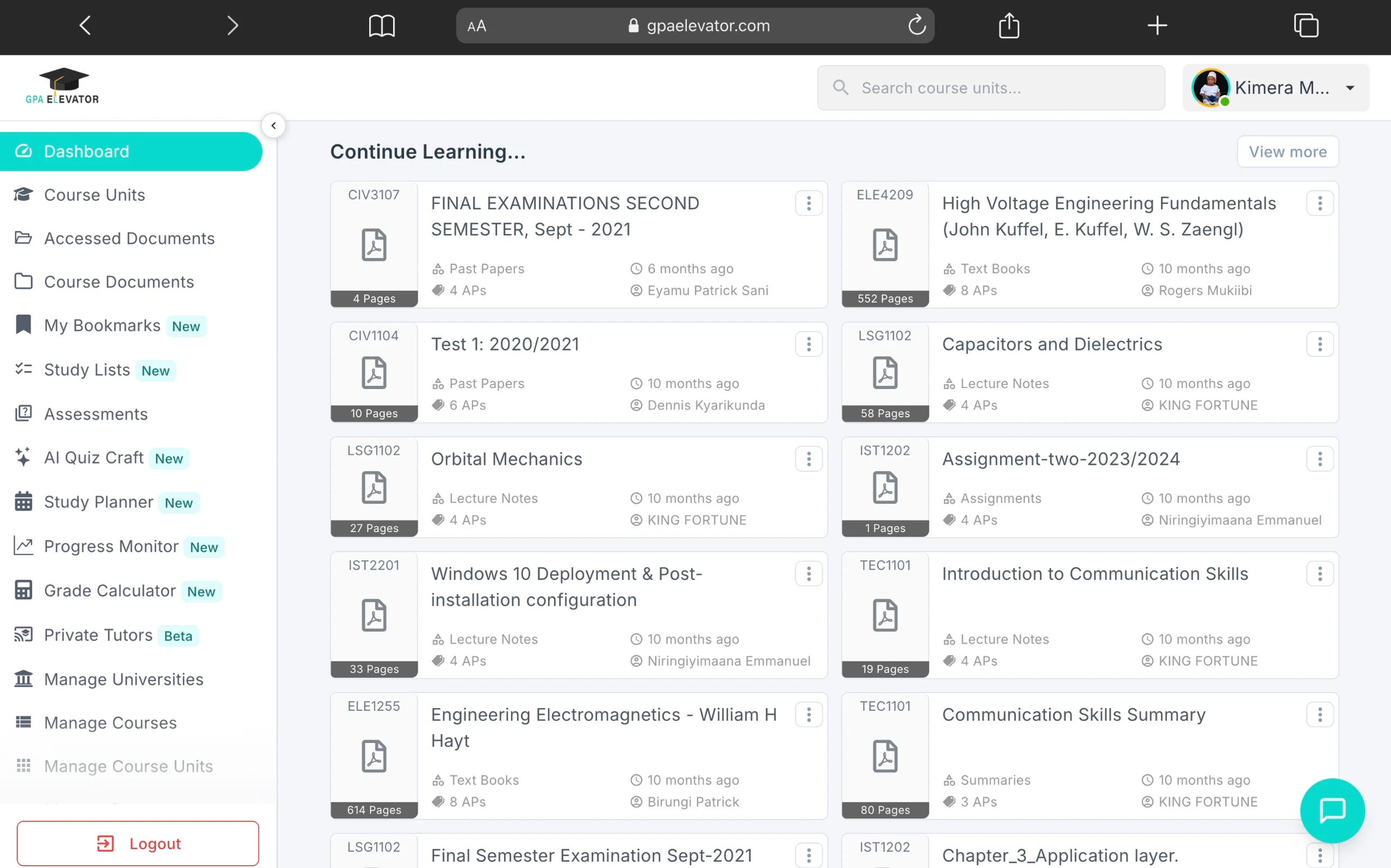The width and height of the screenshot is (1391, 868).
Task: Open Orbital Mechanics document title
Action: [x=506, y=459]
